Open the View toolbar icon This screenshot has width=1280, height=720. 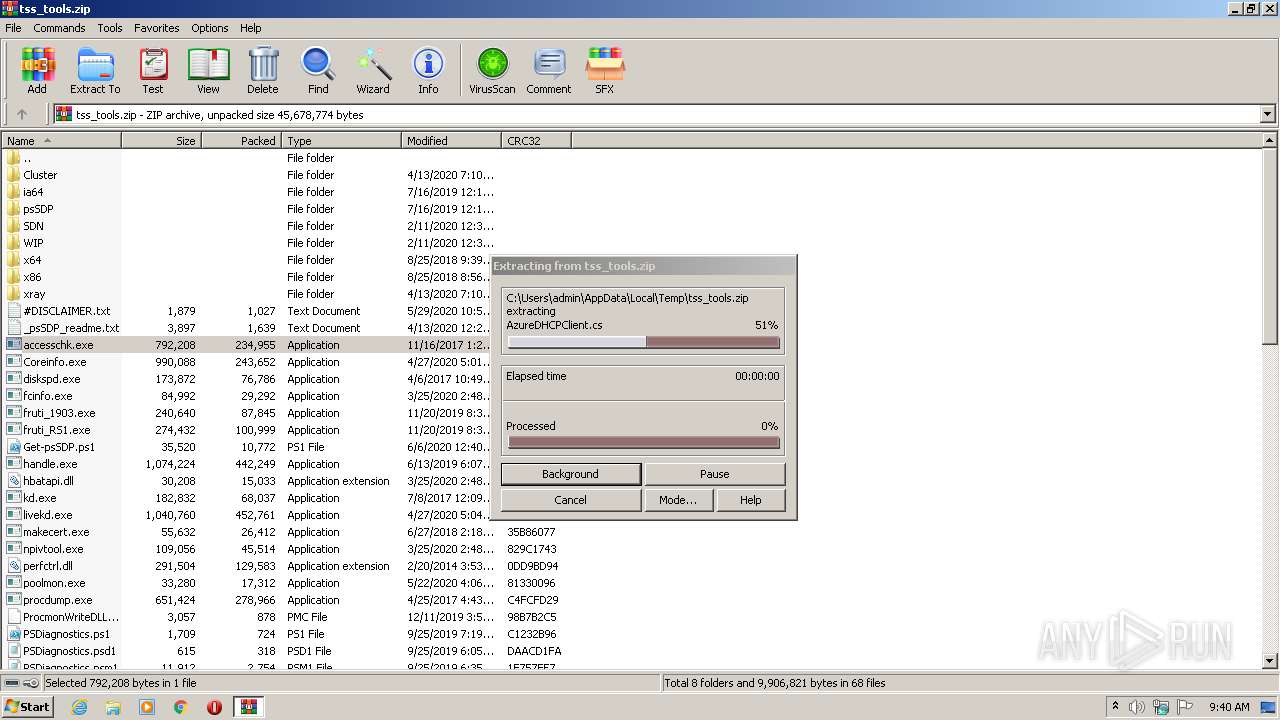tap(208, 71)
